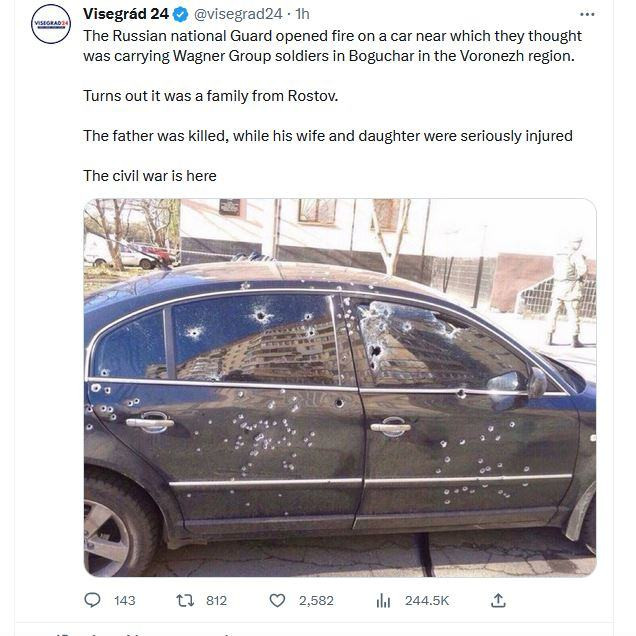Open the bullet-riddled car photo

click(340, 387)
